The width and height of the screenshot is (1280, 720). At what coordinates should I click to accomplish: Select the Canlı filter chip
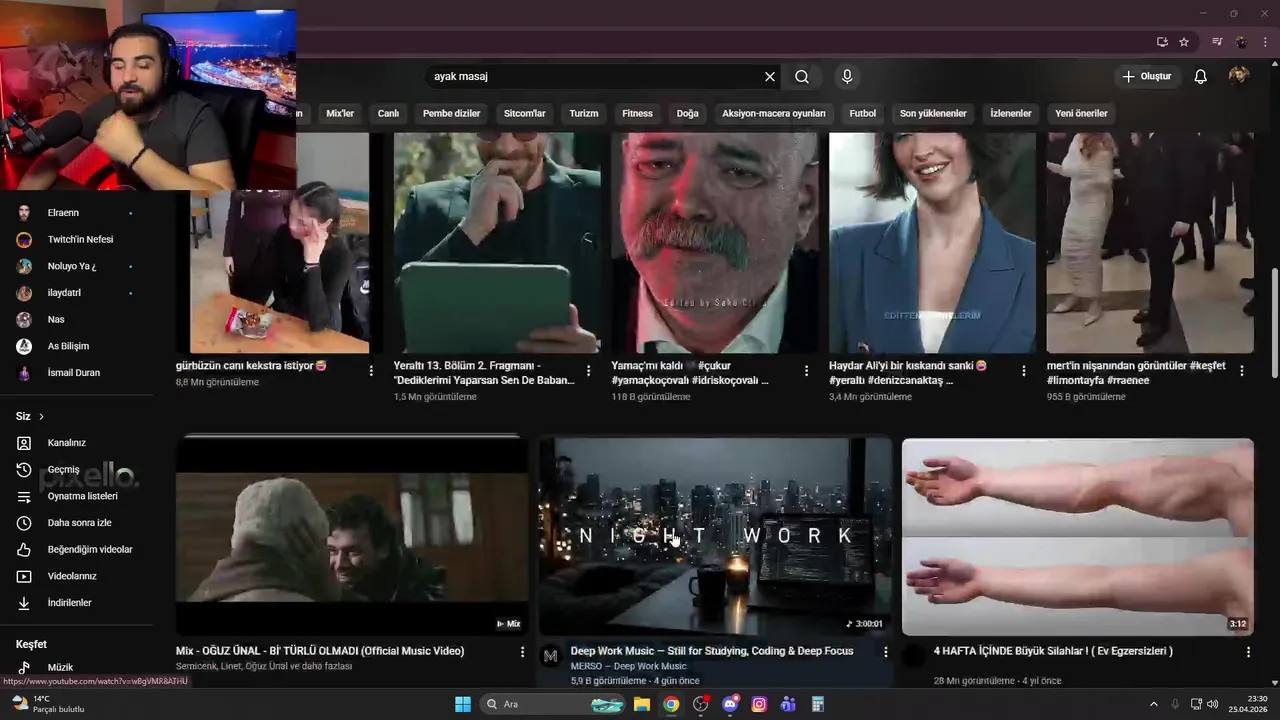click(x=388, y=113)
